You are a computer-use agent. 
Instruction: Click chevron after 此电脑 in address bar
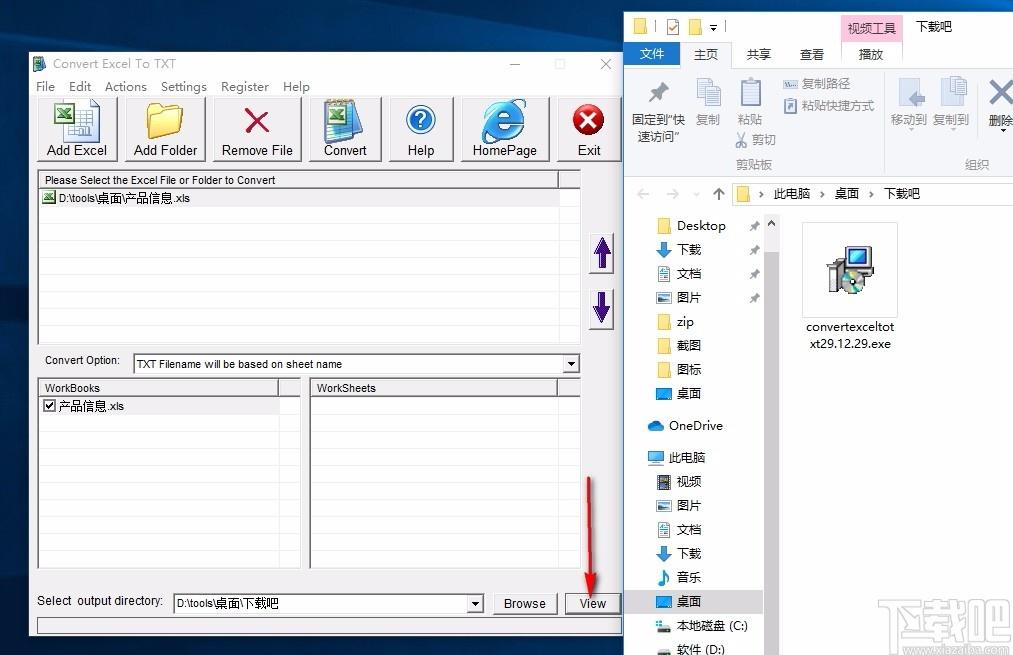coord(822,194)
